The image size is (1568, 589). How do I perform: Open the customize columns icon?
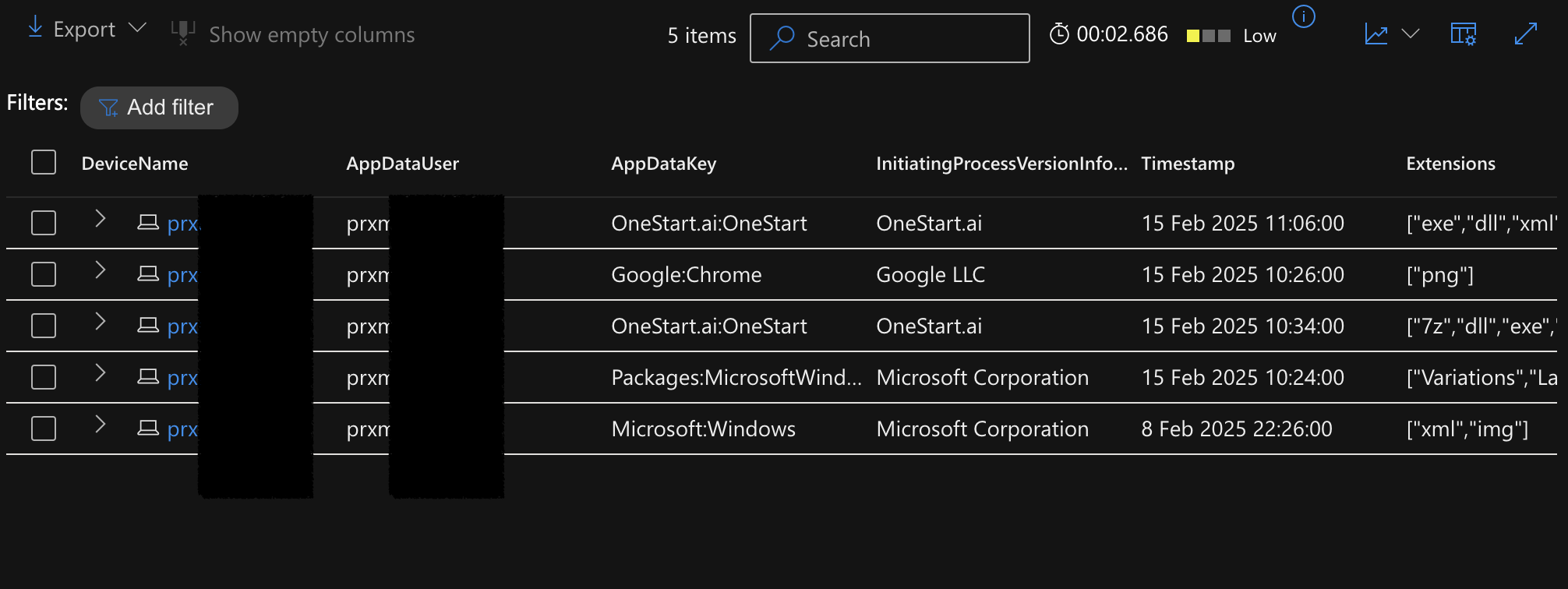[x=1463, y=34]
